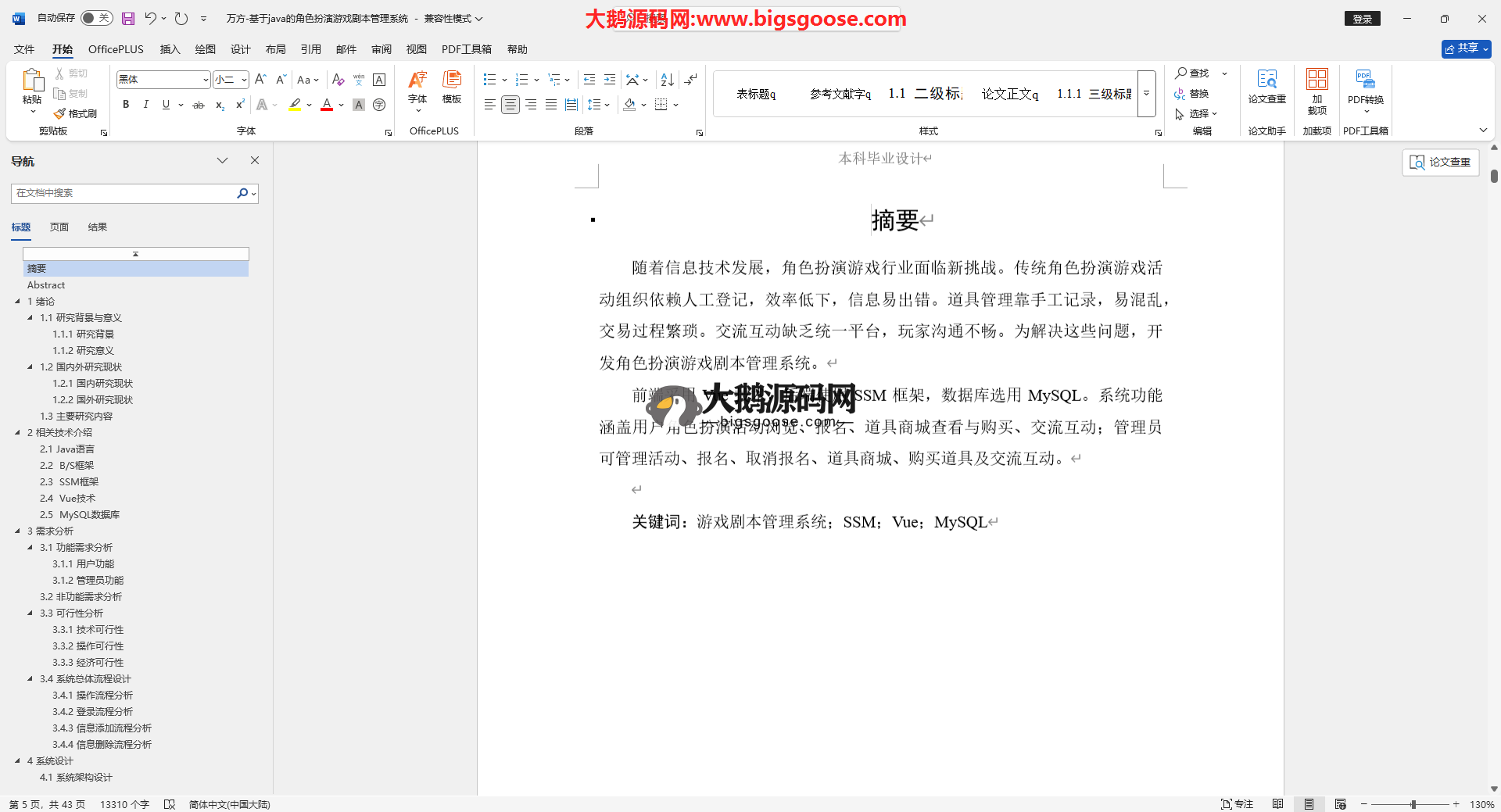The image size is (1501, 812).
Task: Click the 共享 share button
Action: [1466, 48]
